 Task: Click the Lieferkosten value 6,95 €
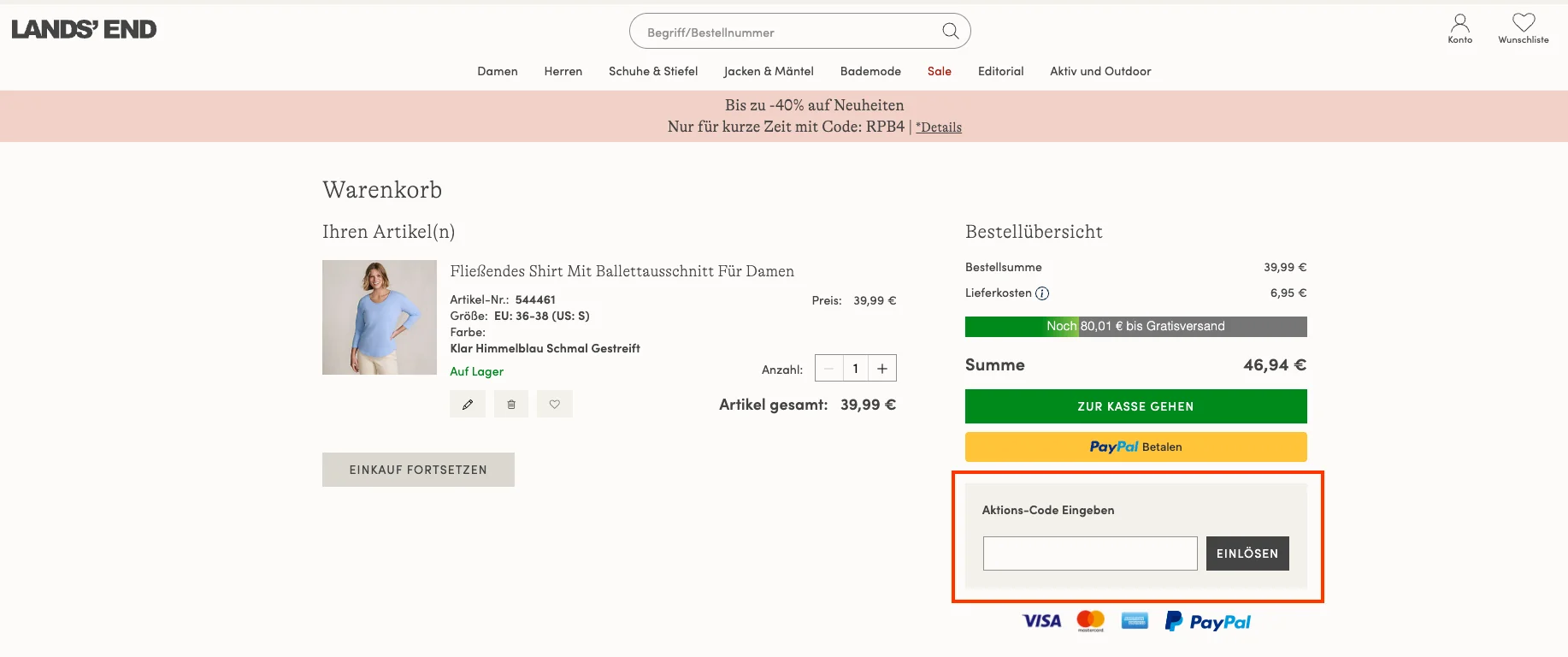[x=1288, y=293]
